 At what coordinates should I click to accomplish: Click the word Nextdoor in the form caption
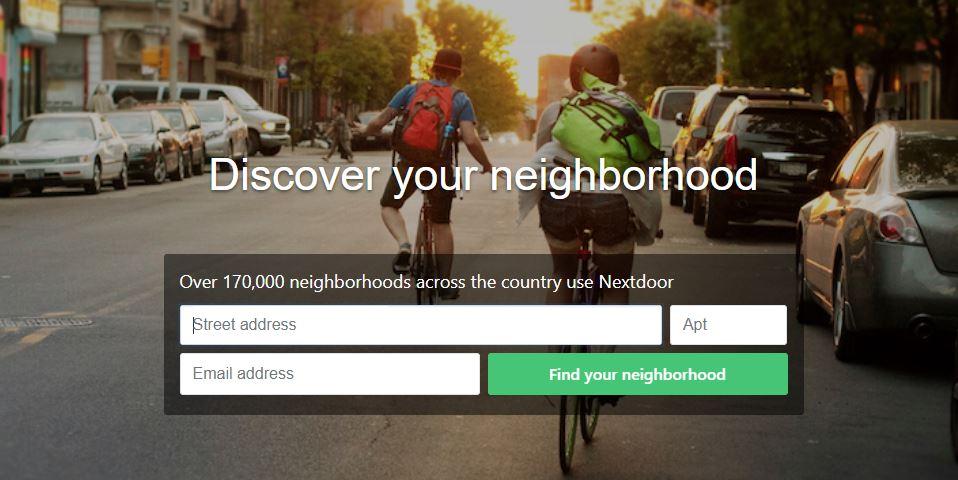pyautogui.click(x=636, y=282)
